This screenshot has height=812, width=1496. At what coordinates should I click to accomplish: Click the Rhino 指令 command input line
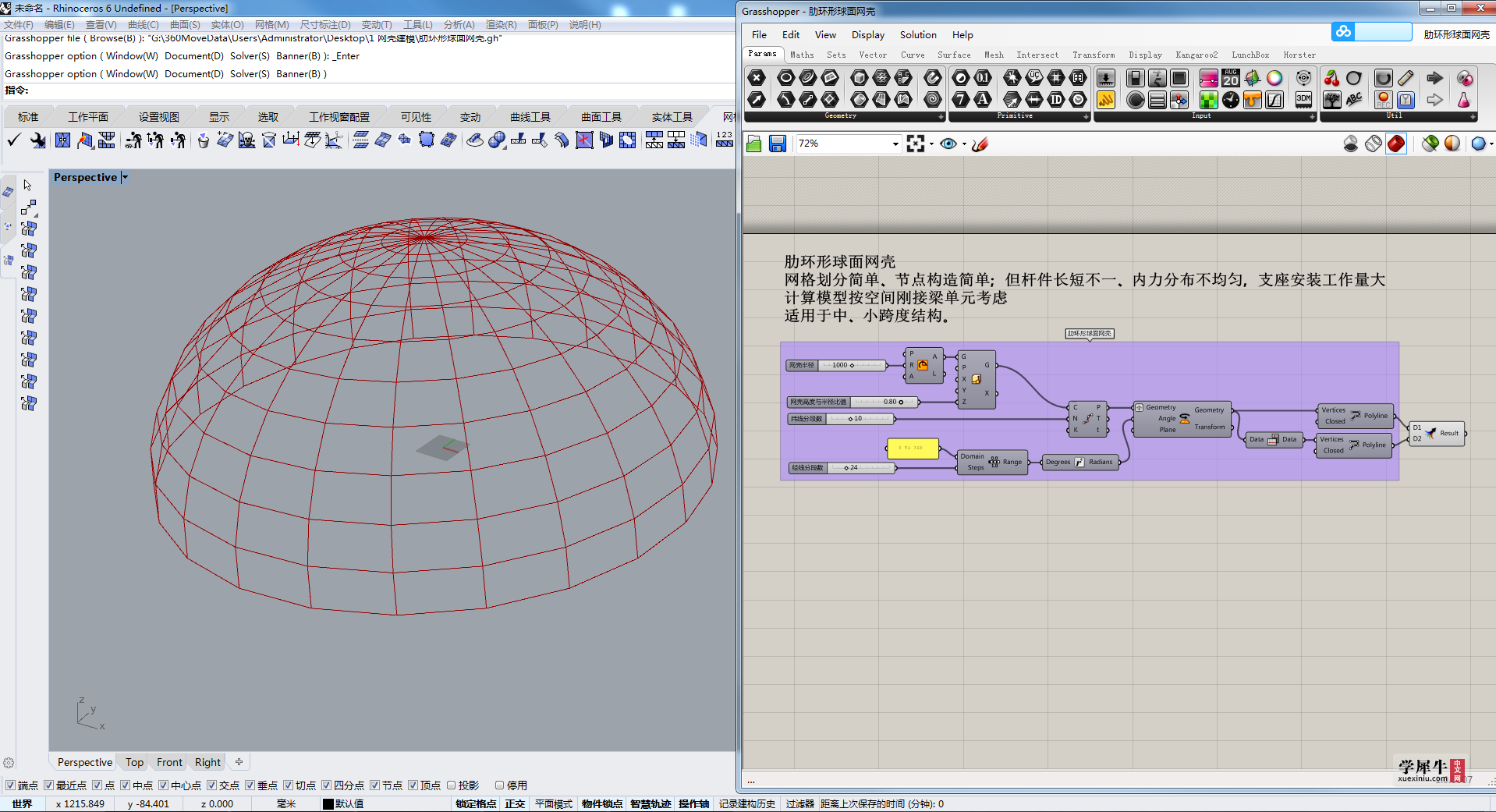click(367, 90)
